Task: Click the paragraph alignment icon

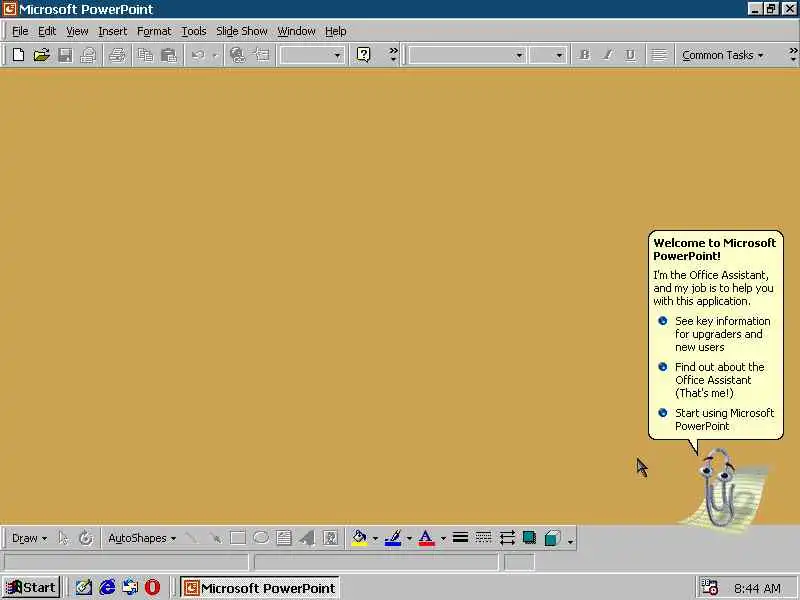Action: tap(659, 55)
